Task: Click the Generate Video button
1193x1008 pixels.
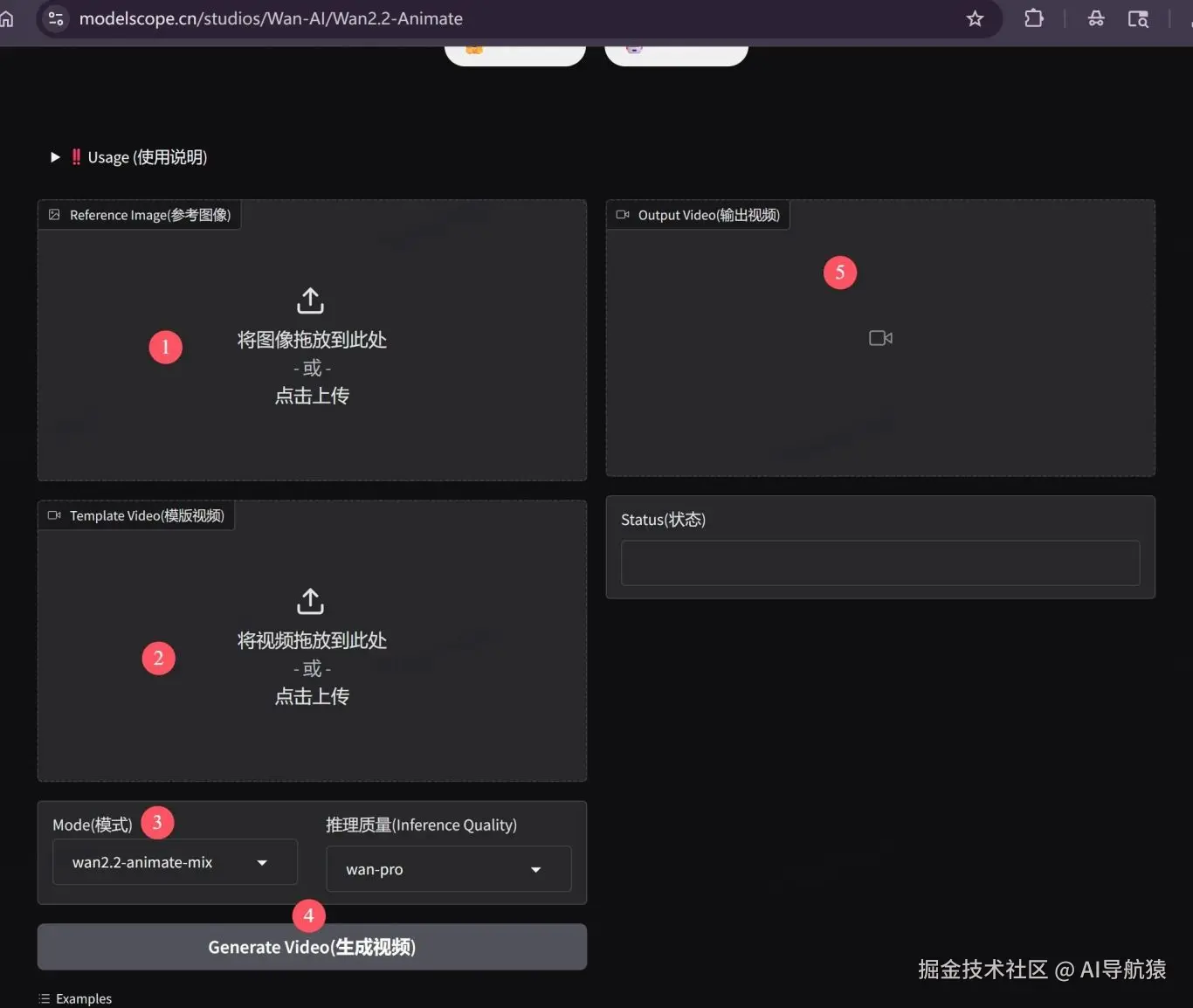Action: click(312, 947)
